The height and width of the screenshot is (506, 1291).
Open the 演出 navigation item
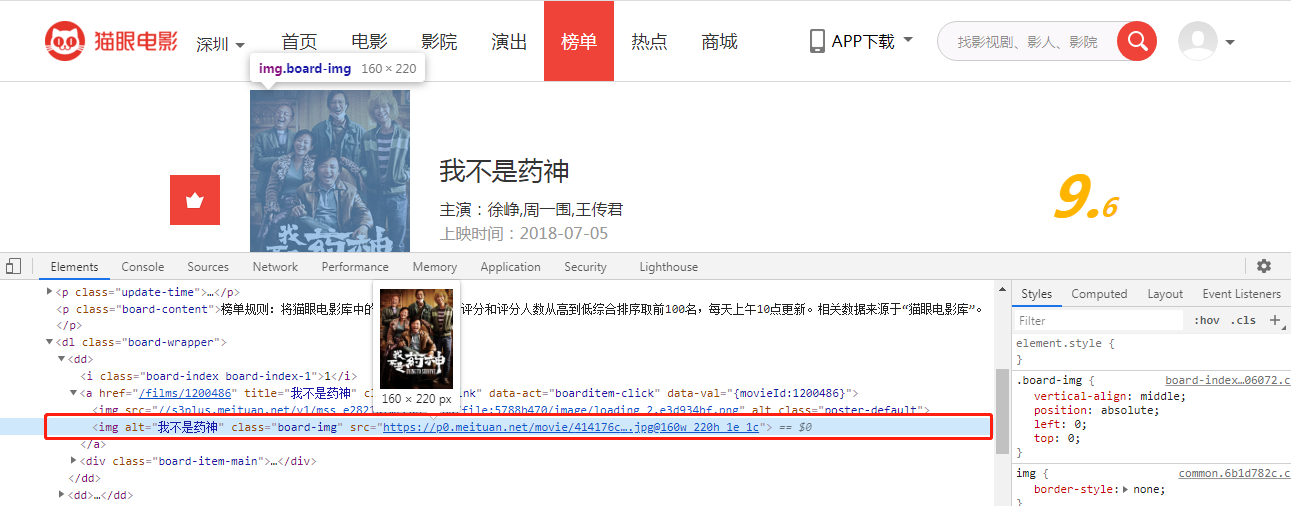pyautogui.click(x=509, y=41)
